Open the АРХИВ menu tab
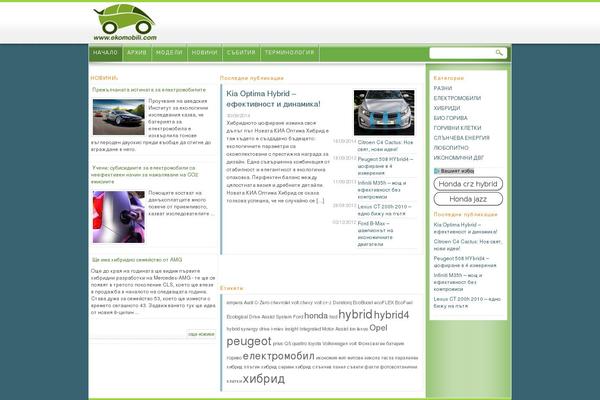Image resolution: width=600 pixels, height=400 pixels. pyautogui.click(x=137, y=53)
